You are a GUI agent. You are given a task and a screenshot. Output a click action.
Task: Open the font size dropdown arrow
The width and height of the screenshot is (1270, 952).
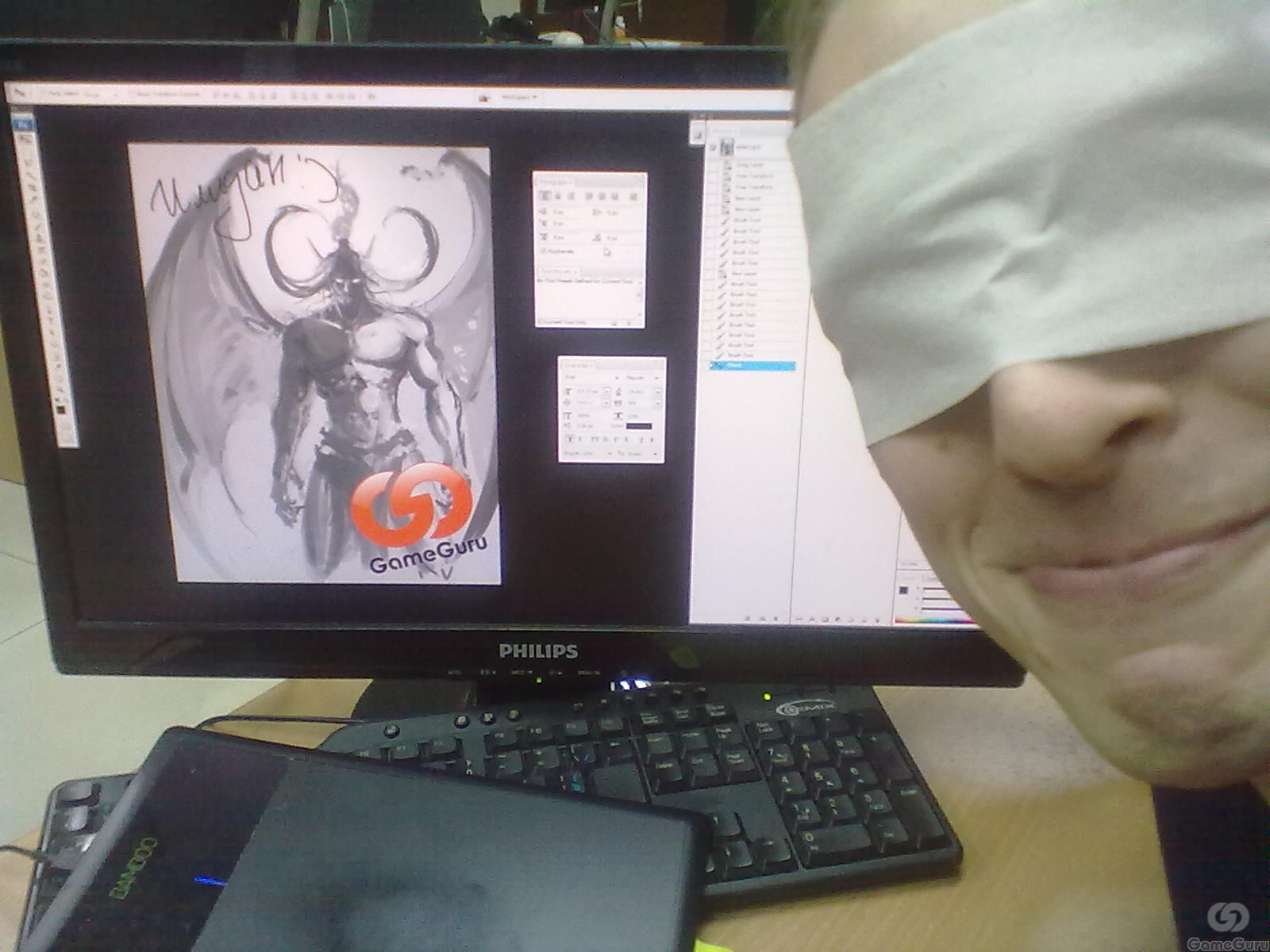(607, 392)
